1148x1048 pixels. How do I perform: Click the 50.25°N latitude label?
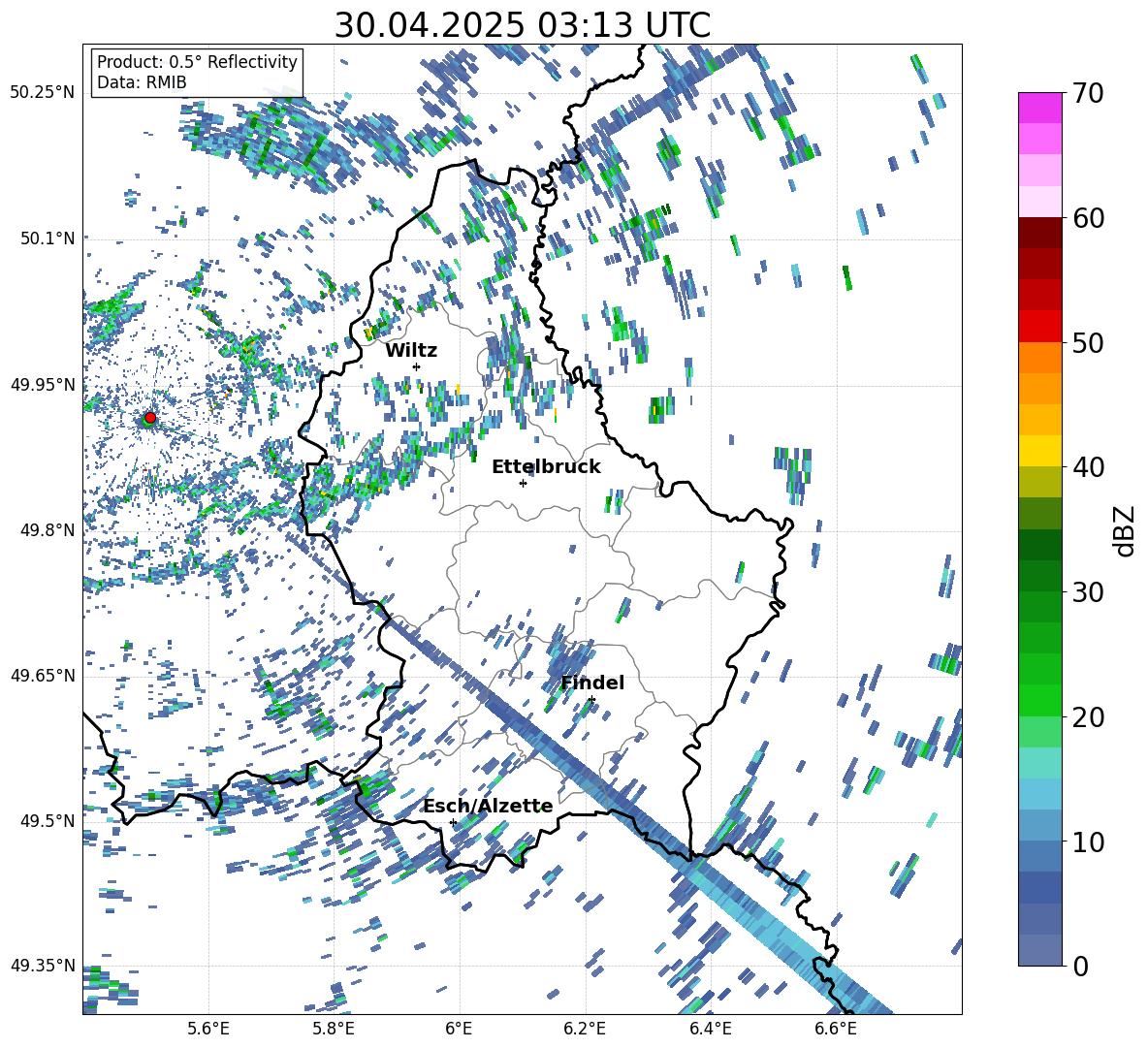tap(43, 93)
